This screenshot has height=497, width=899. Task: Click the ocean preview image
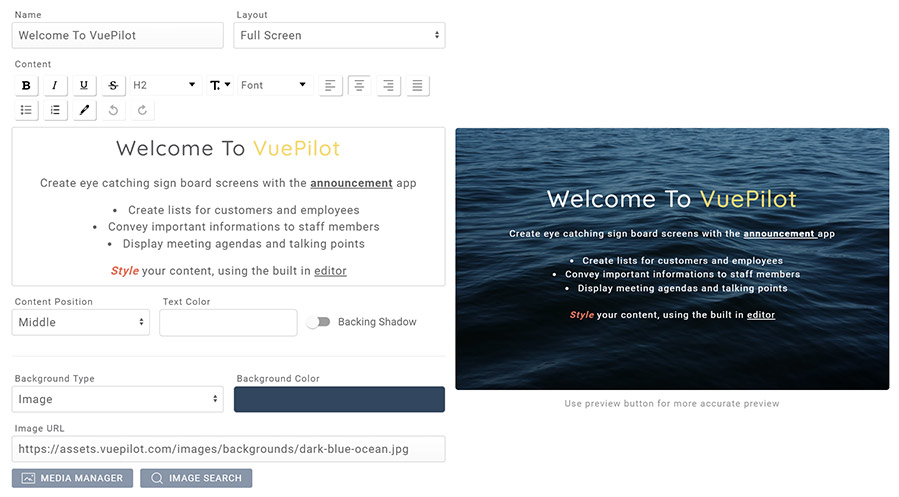click(x=672, y=259)
